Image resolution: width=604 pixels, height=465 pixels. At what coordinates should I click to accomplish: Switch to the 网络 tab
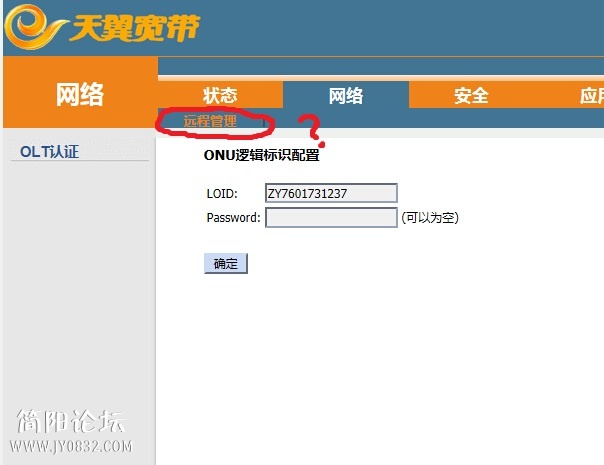pyautogui.click(x=346, y=95)
